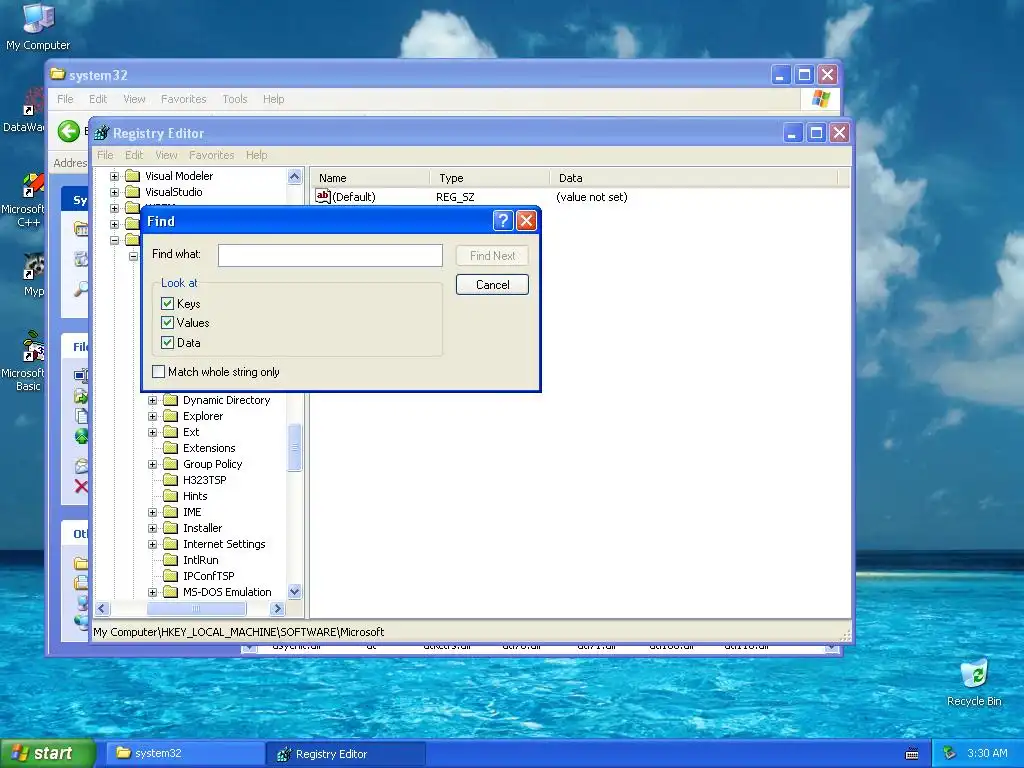Viewport: 1024px width, 768px height.
Task: Expand the Dynamic Directory key
Action: (x=152, y=400)
